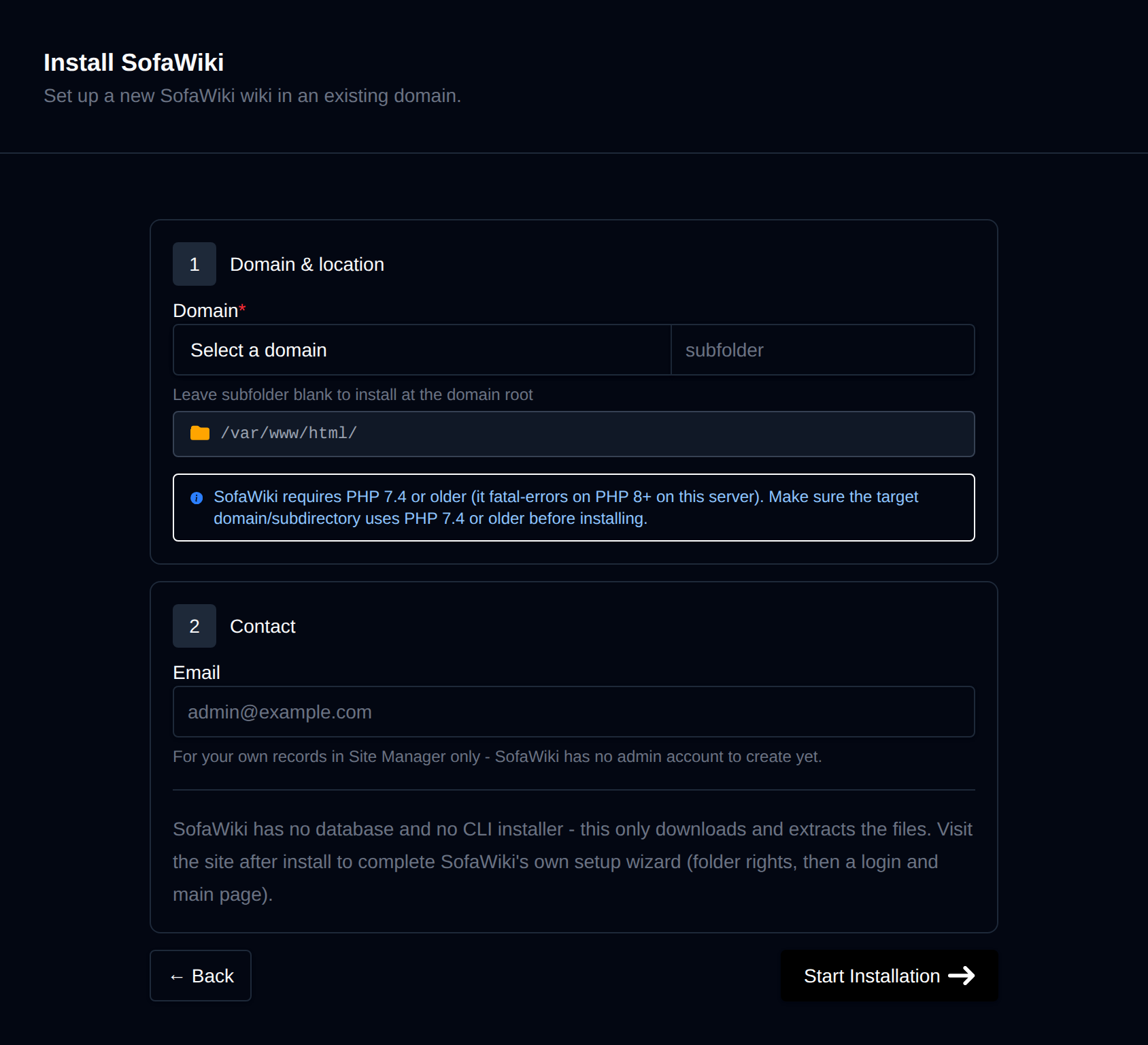1148x1045 pixels.
Task: Go back with the Back button
Action: [201, 976]
